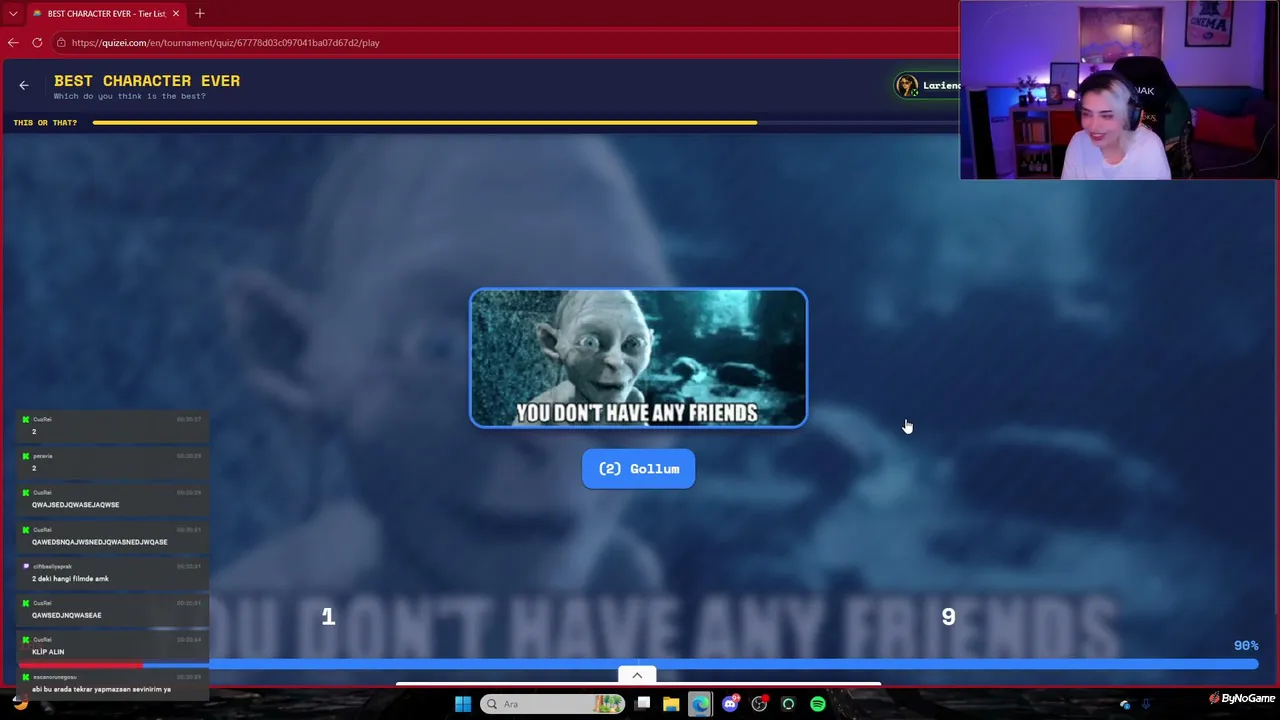Expand the bottom panel chevron-up handle

[x=637, y=675]
